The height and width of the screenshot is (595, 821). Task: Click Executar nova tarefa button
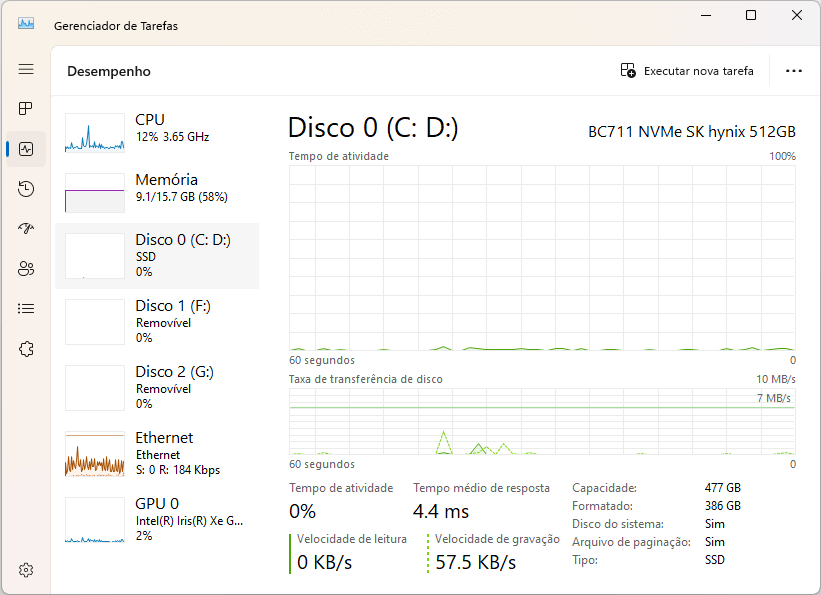point(687,71)
